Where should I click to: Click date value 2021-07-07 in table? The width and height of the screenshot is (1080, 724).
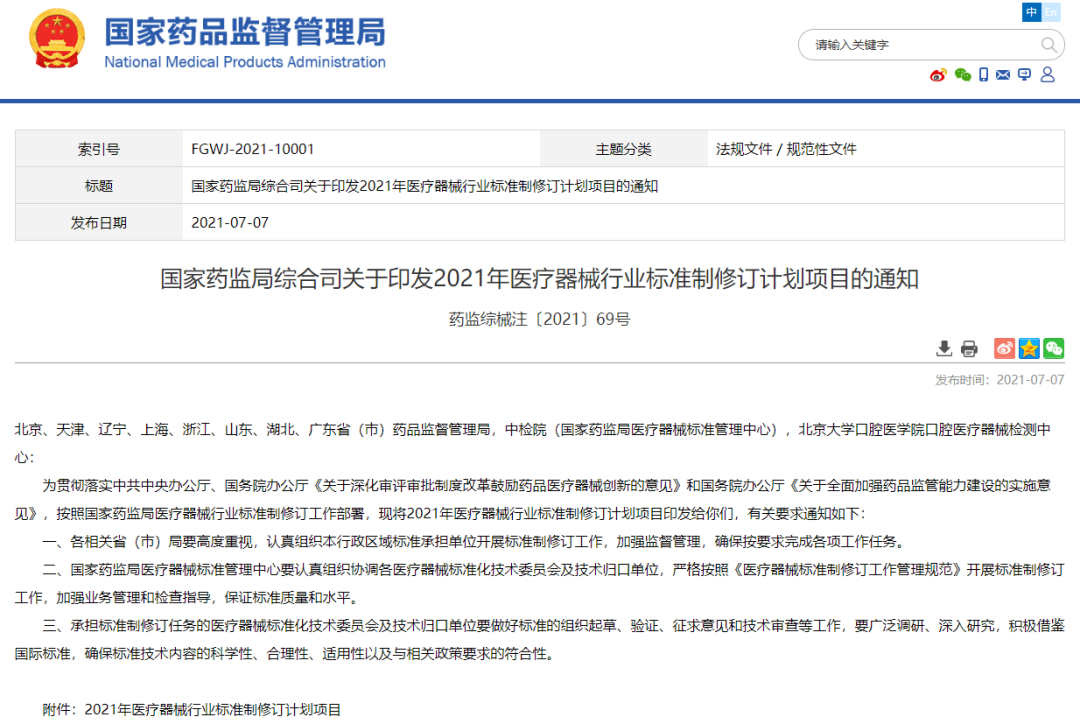coord(230,223)
